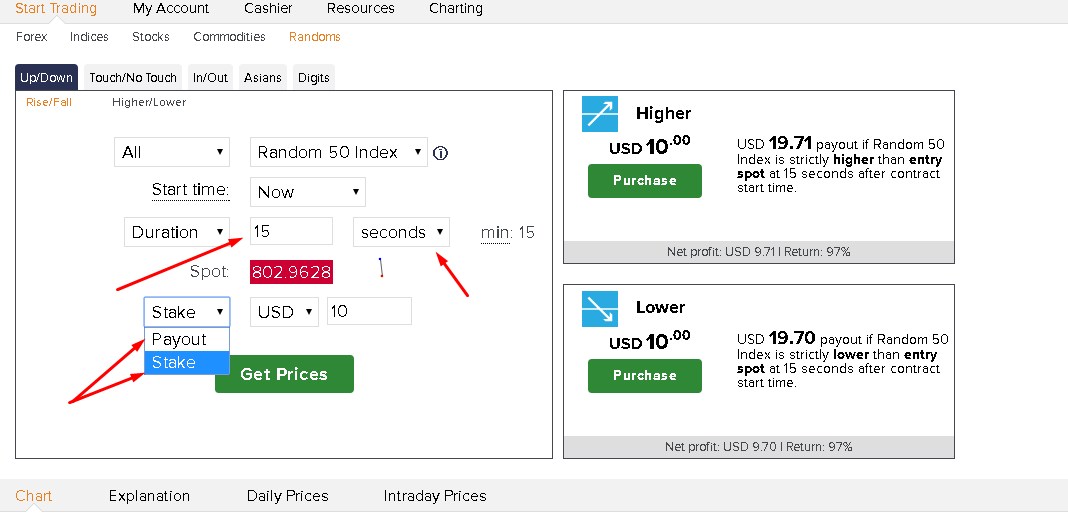The width and height of the screenshot is (1068, 517).
Task: Open the Cashier menu
Action: 268,9
